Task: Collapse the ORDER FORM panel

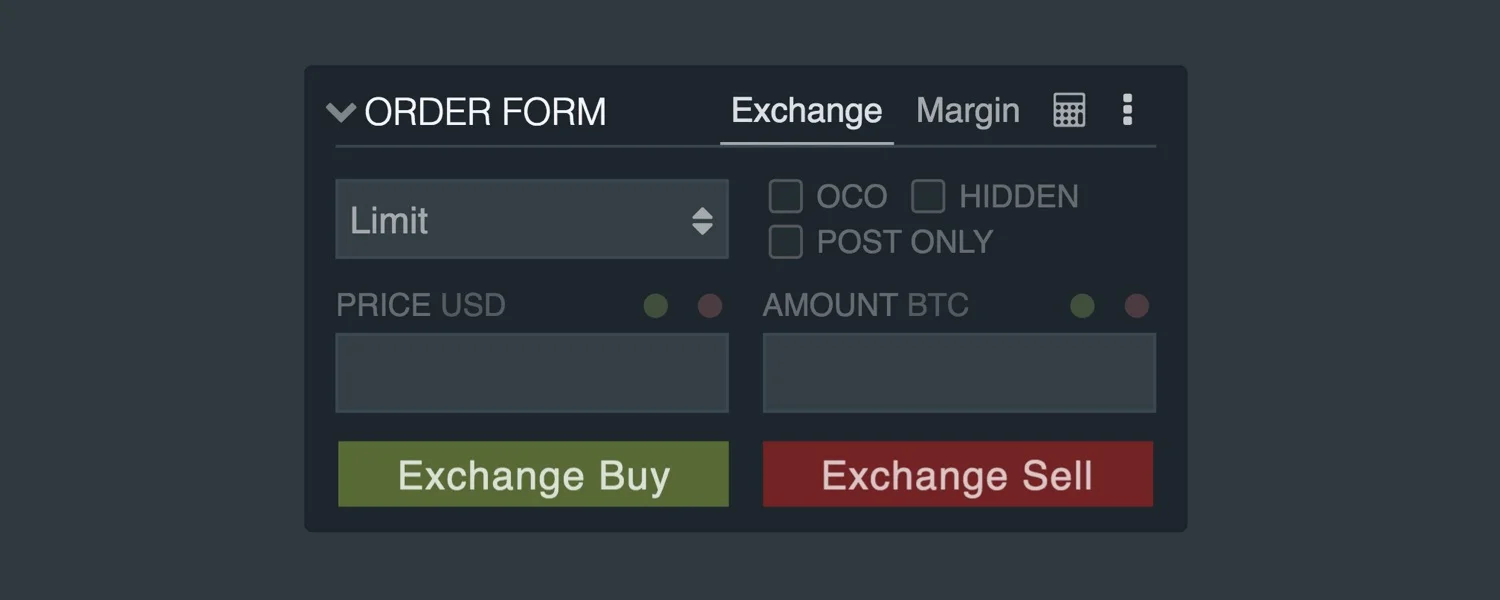Action: coord(340,112)
